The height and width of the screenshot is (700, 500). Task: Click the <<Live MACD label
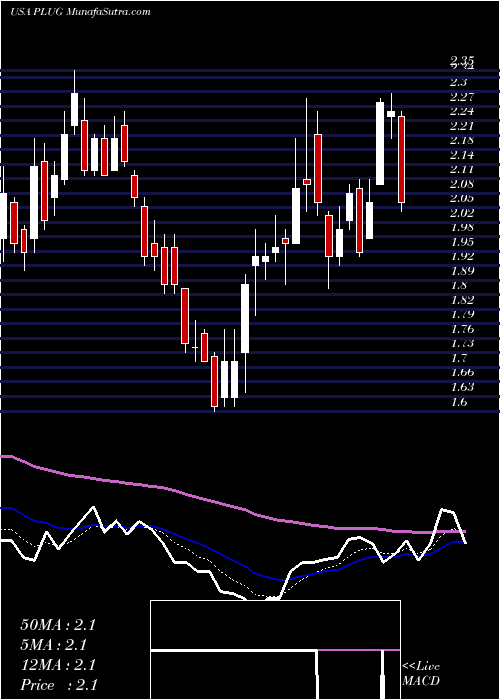click(x=421, y=674)
